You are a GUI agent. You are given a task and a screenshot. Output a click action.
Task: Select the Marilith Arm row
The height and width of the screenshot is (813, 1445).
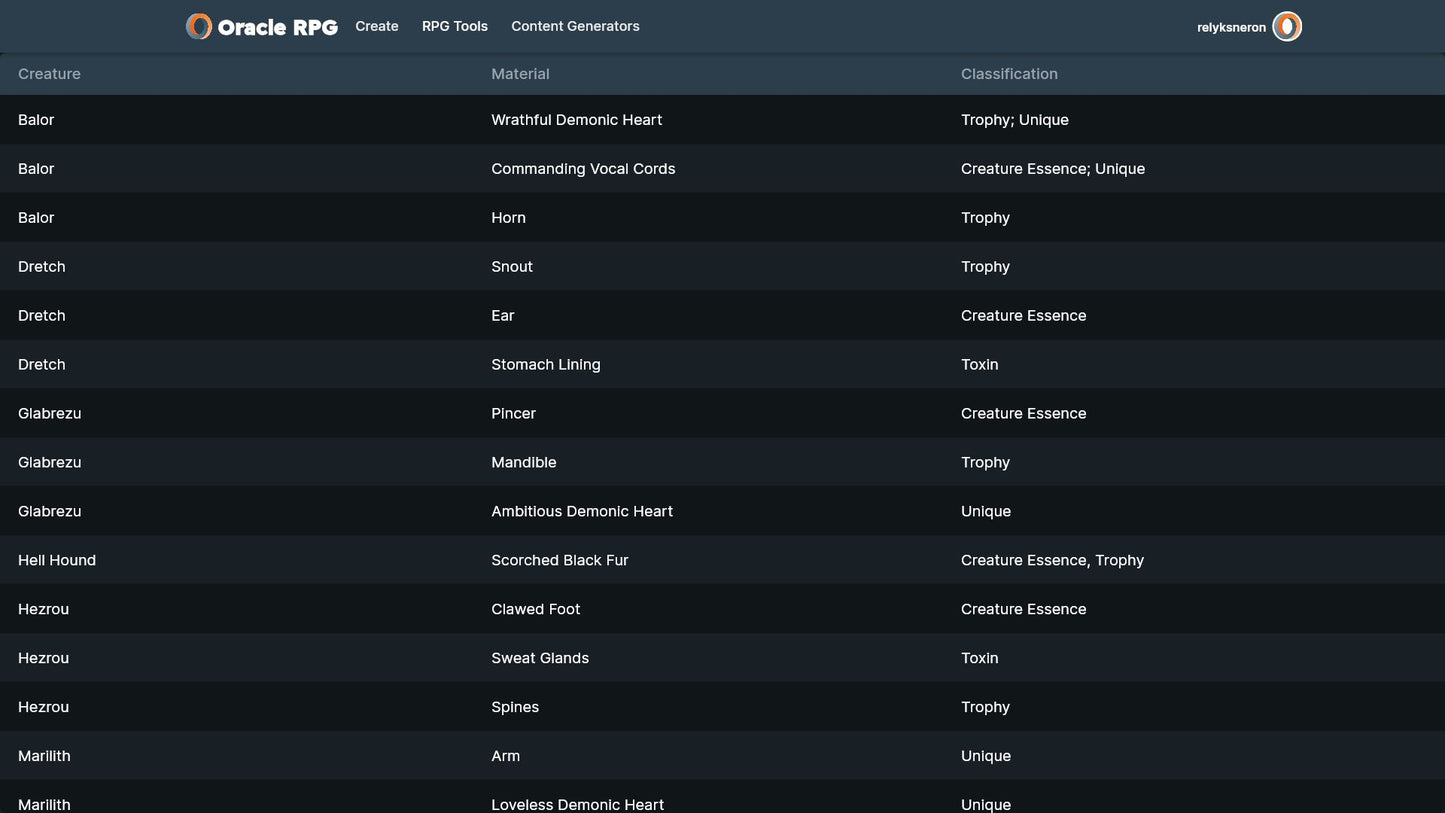click(505, 756)
